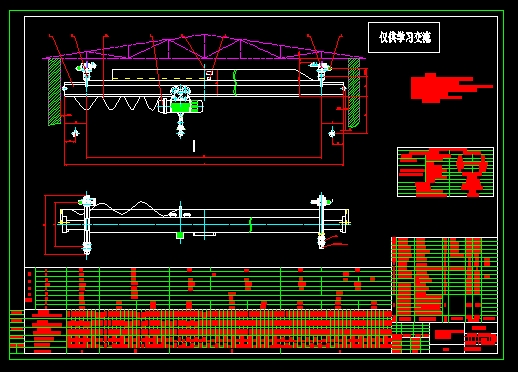Select the green electric hoist under the girder
This screenshot has width=518, height=372.
(x=181, y=107)
